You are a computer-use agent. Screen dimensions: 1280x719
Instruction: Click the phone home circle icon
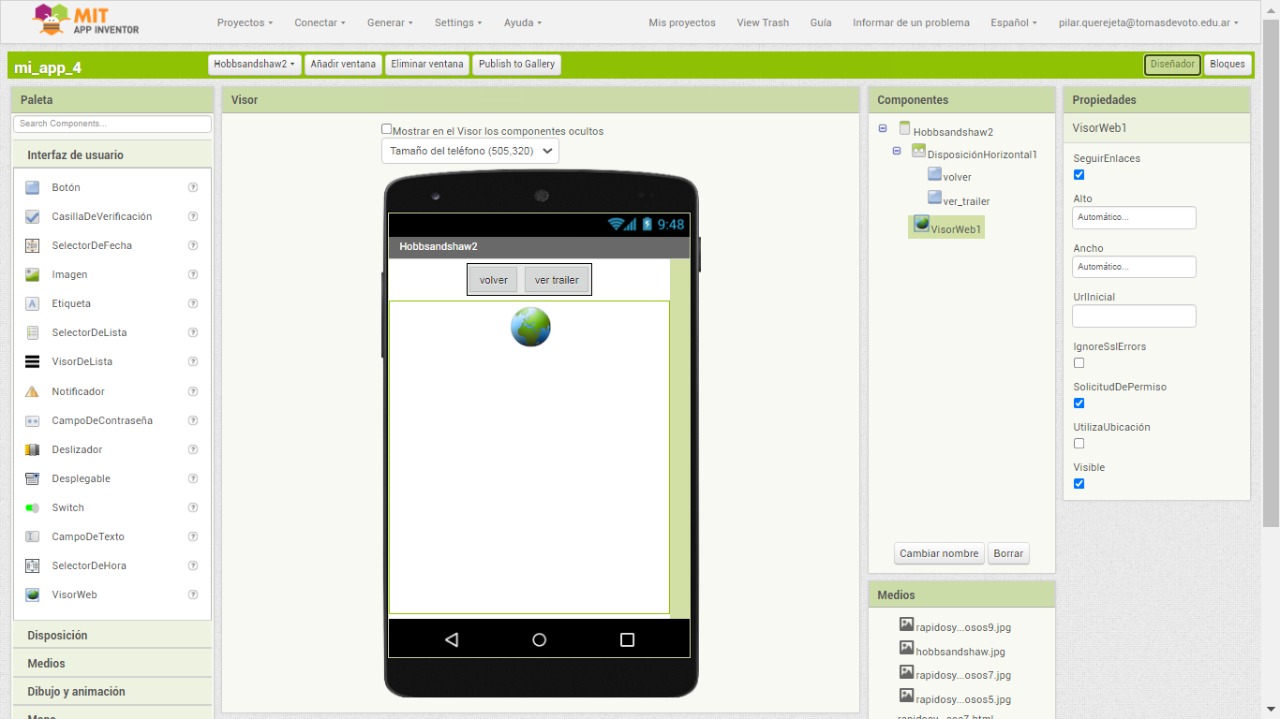click(539, 640)
